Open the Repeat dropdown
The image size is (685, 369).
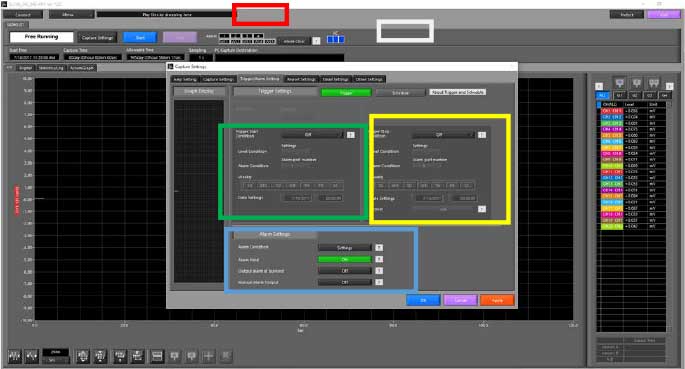coord(443,209)
